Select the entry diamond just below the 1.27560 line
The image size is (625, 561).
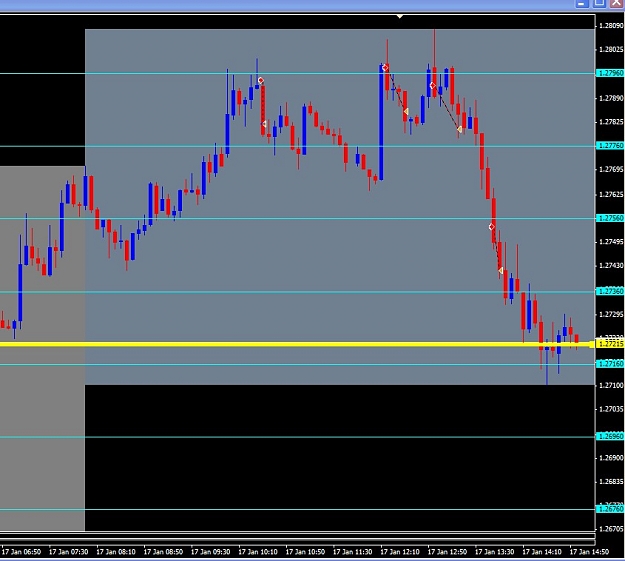pyautogui.click(x=491, y=227)
